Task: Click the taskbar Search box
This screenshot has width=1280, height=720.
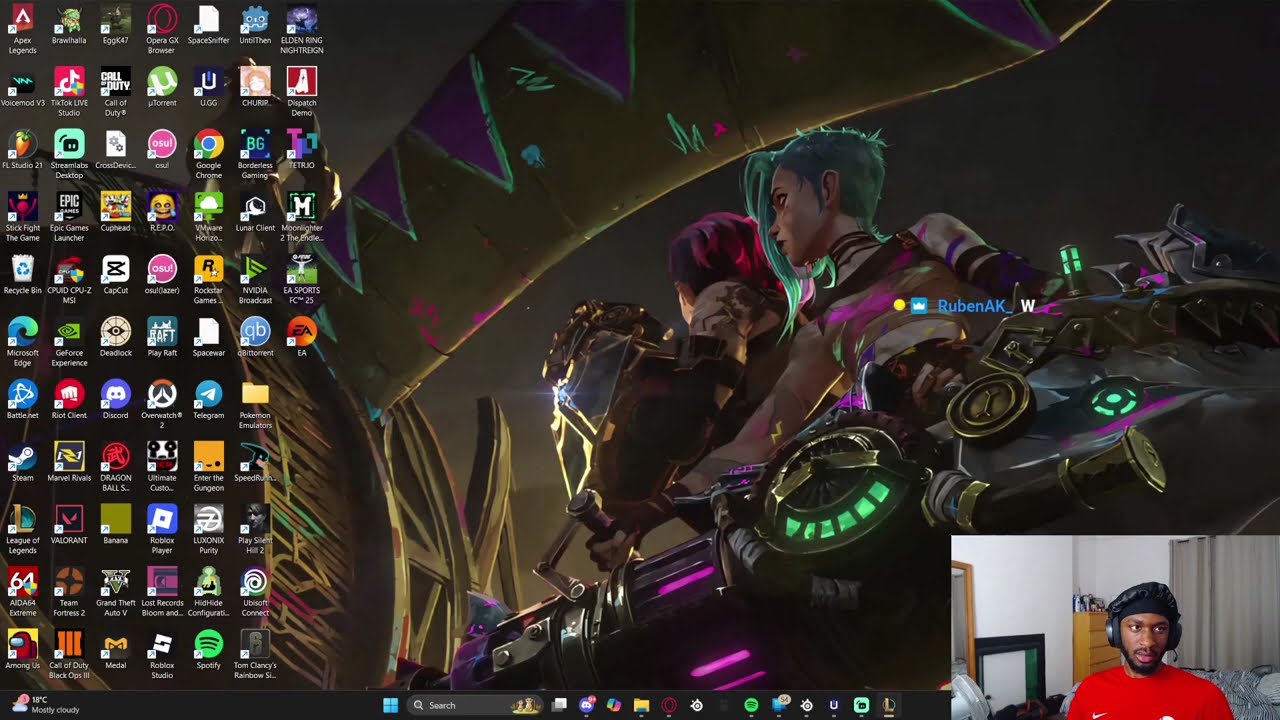Action: pos(476,705)
